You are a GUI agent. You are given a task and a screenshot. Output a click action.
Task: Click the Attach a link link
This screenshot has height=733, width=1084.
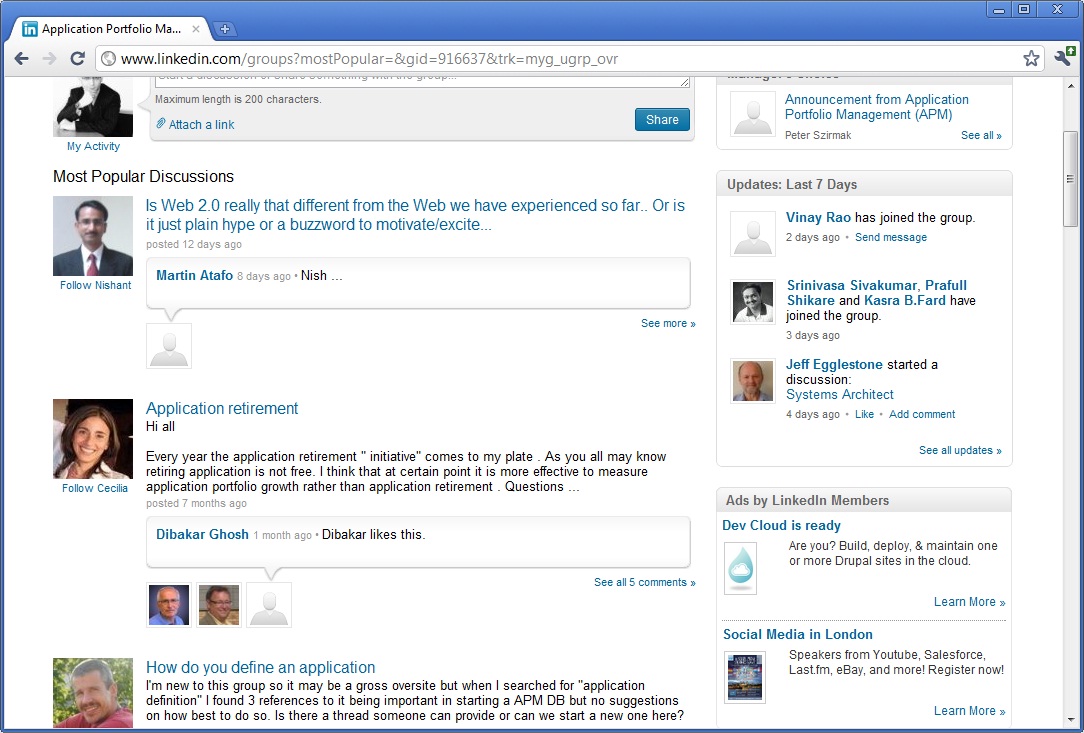coord(201,124)
